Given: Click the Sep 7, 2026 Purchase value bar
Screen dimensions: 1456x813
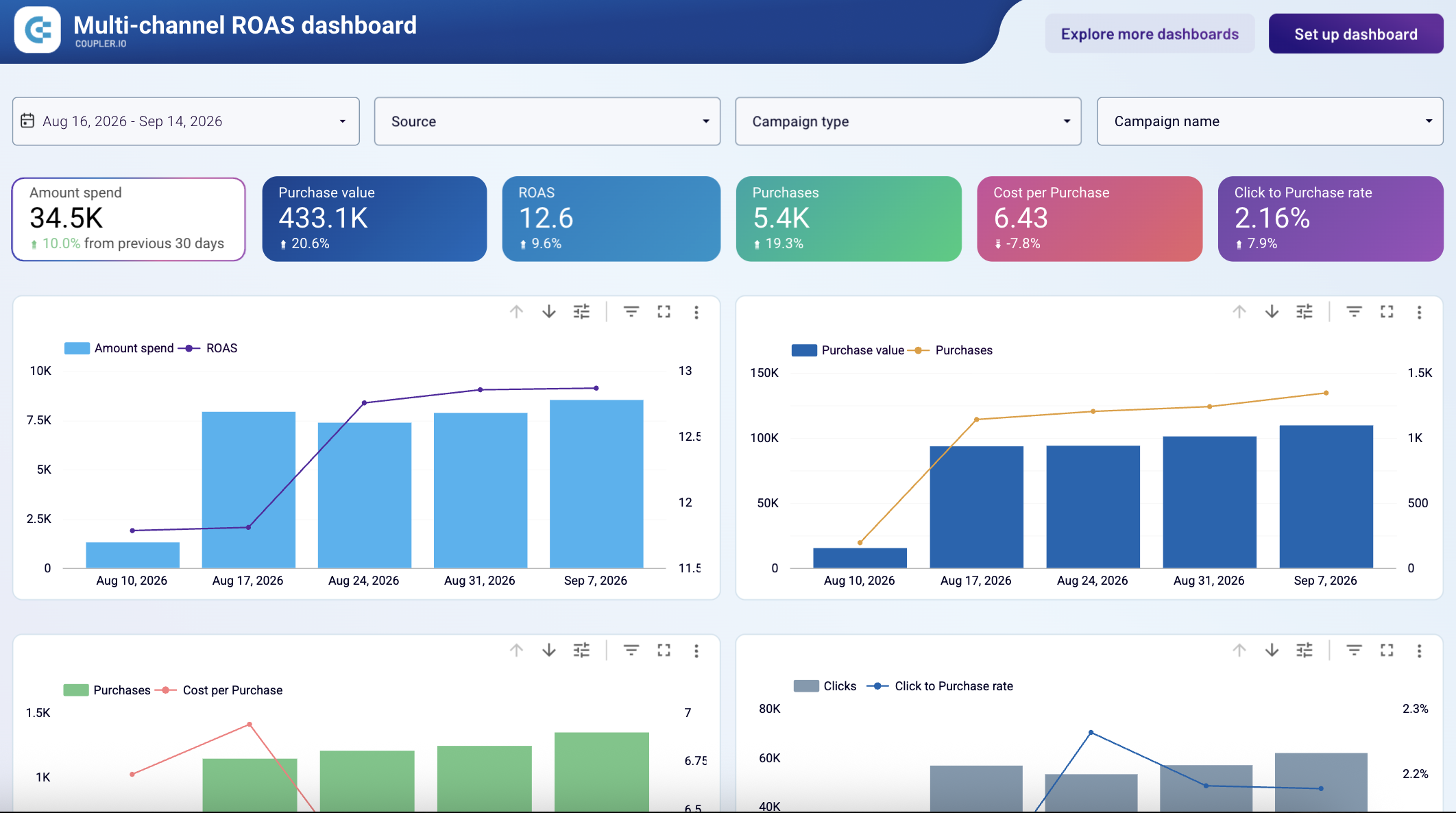Looking at the screenshot, I should pyautogui.click(x=1326, y=497).
